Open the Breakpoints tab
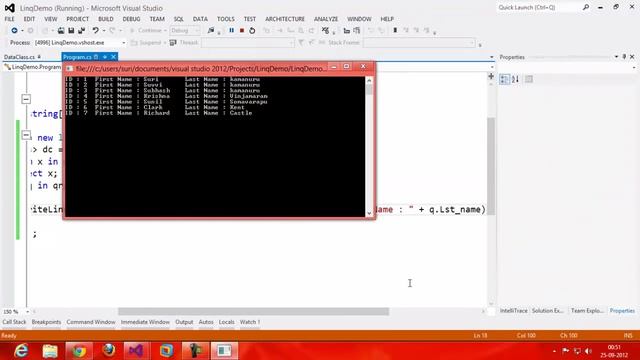The width and height of the screenshot is (640, 360). 46,322
